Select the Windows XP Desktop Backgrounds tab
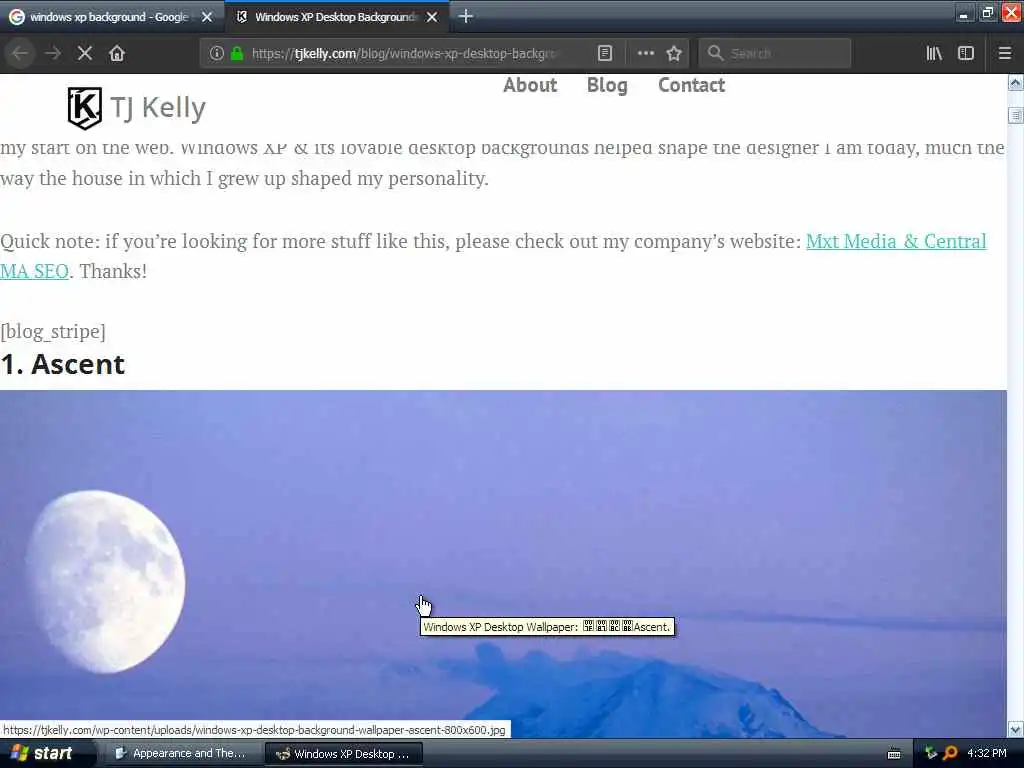Image resolution: width=1024 pixels, height=768 pixels. (x=336, y=17)
